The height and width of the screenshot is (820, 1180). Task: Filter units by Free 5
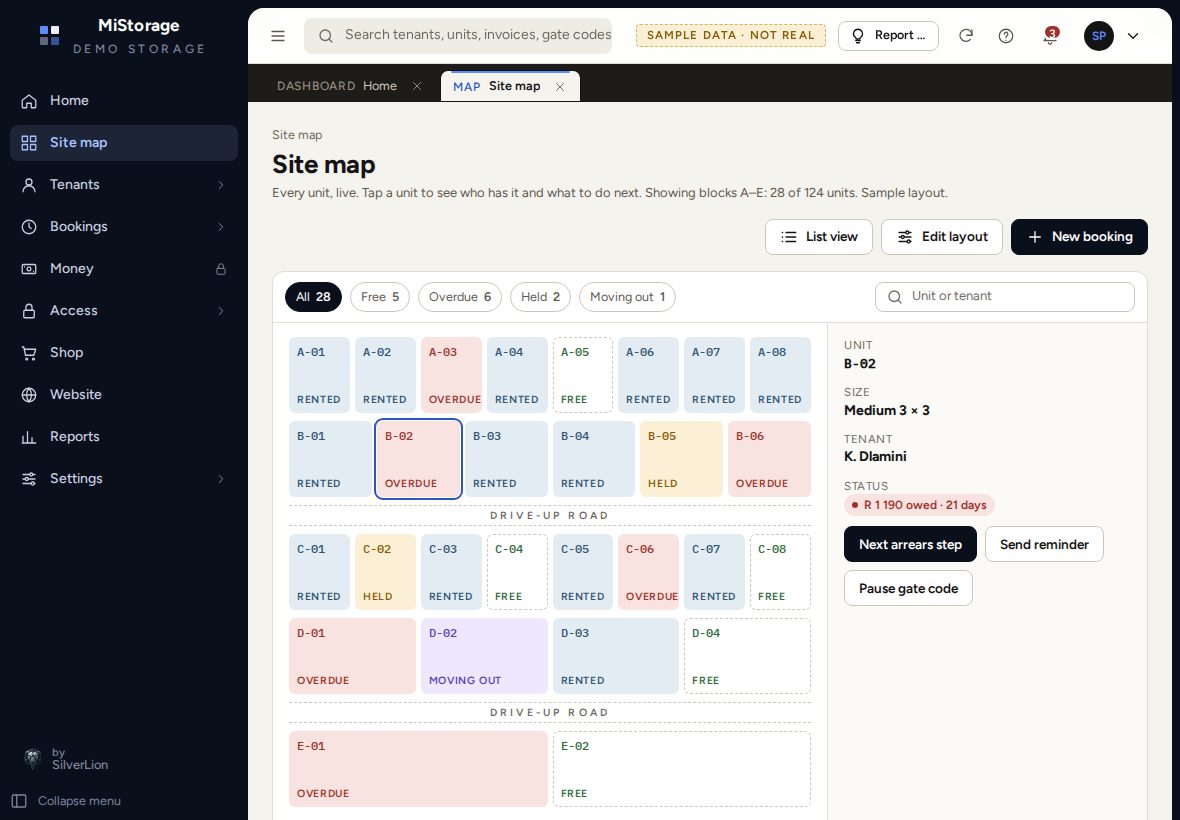[380, 296]
